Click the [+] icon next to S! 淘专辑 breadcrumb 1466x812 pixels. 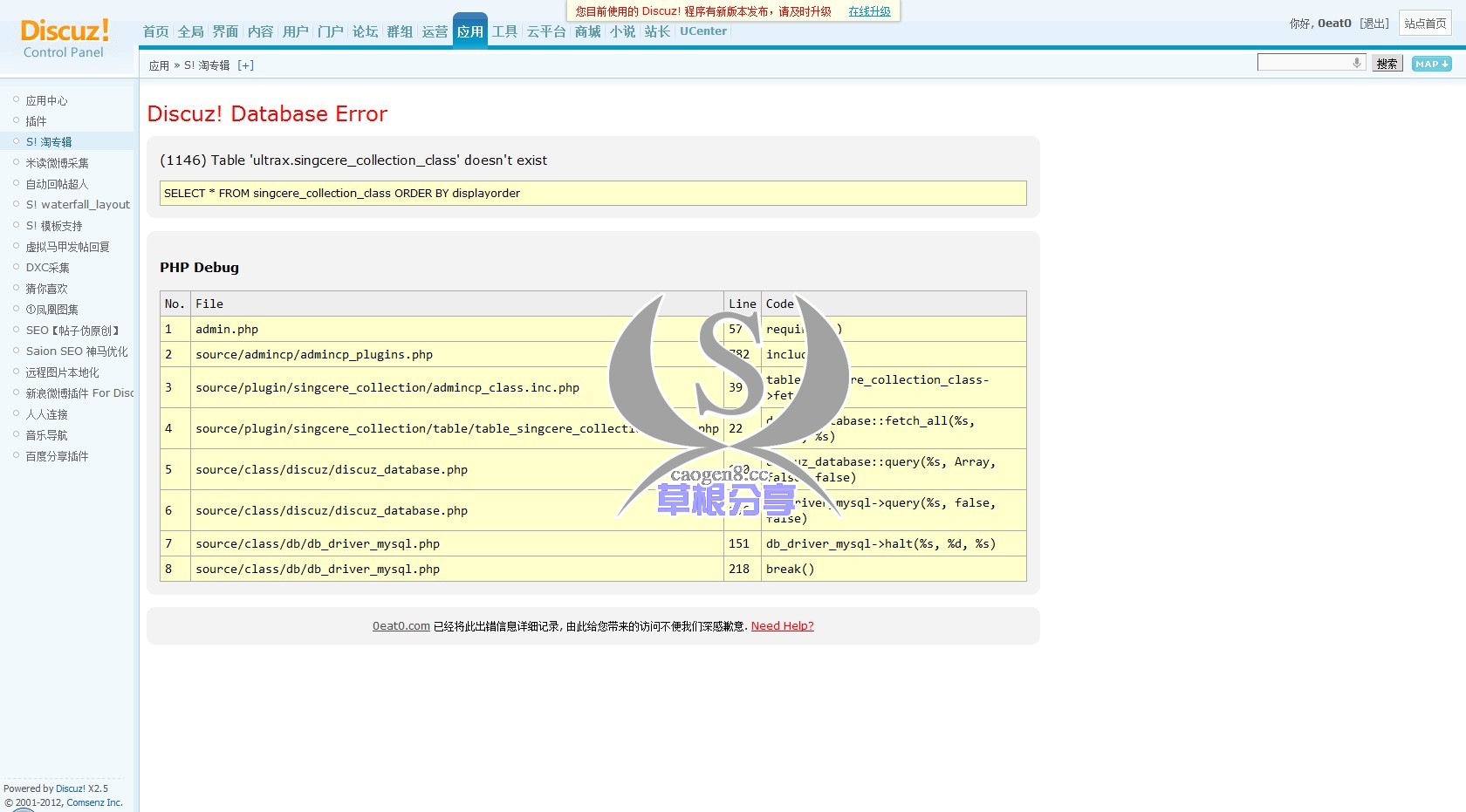(x=246, y=65)
